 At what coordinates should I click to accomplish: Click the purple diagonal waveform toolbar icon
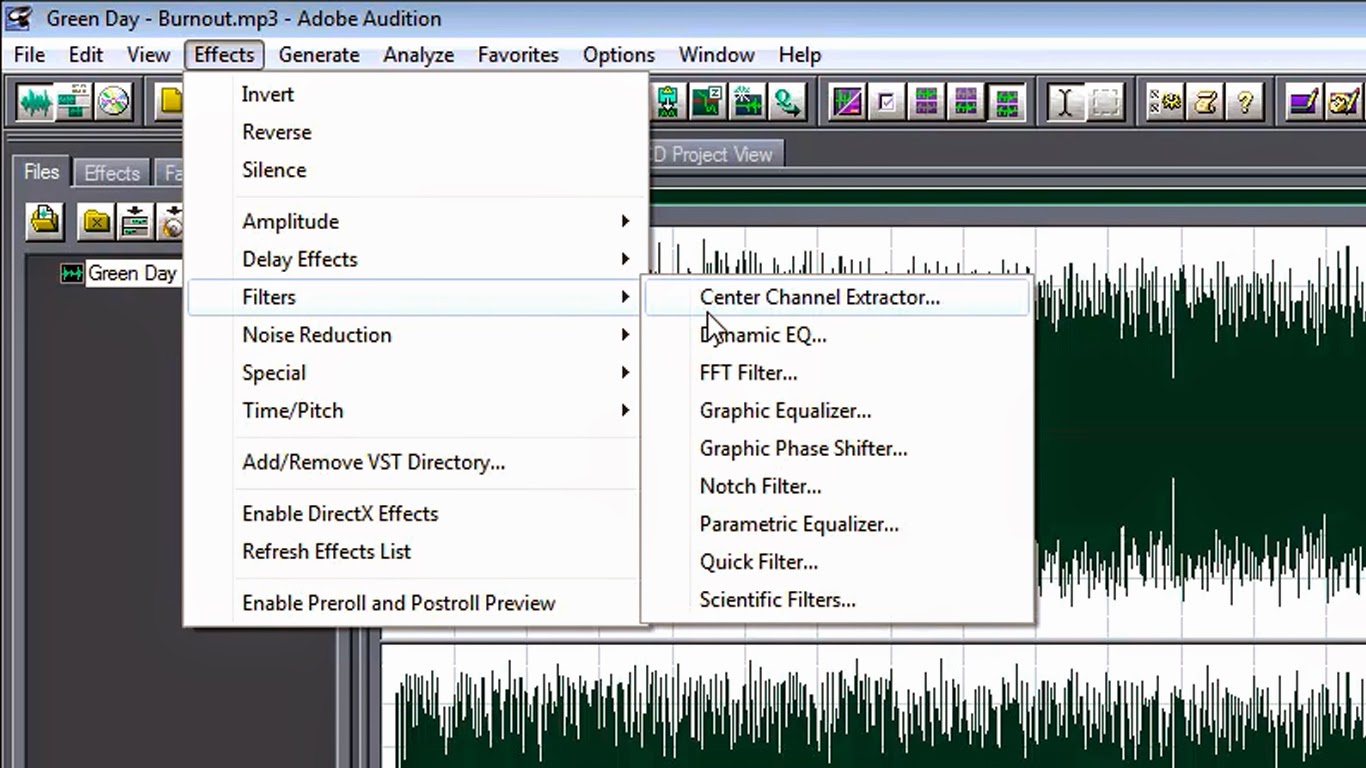tap(847, 102)
